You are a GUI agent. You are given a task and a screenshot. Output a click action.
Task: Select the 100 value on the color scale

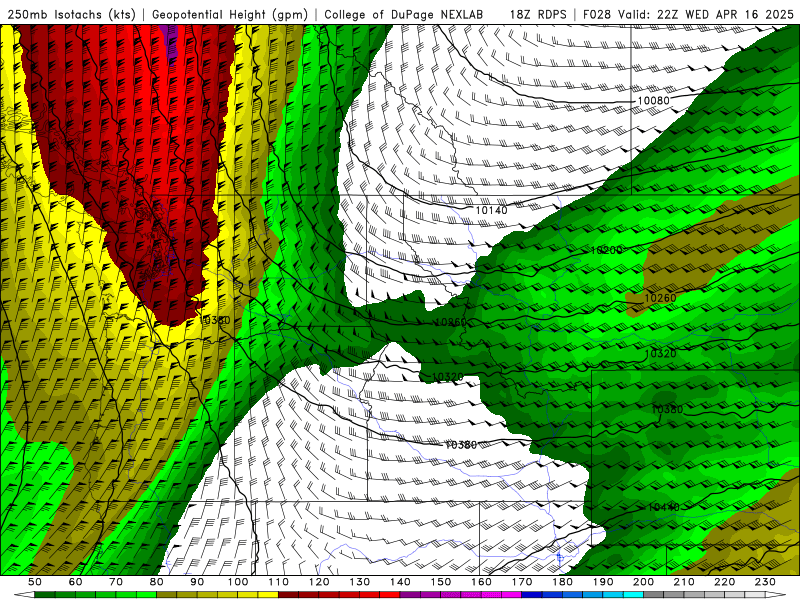click(x=238, y=582)
